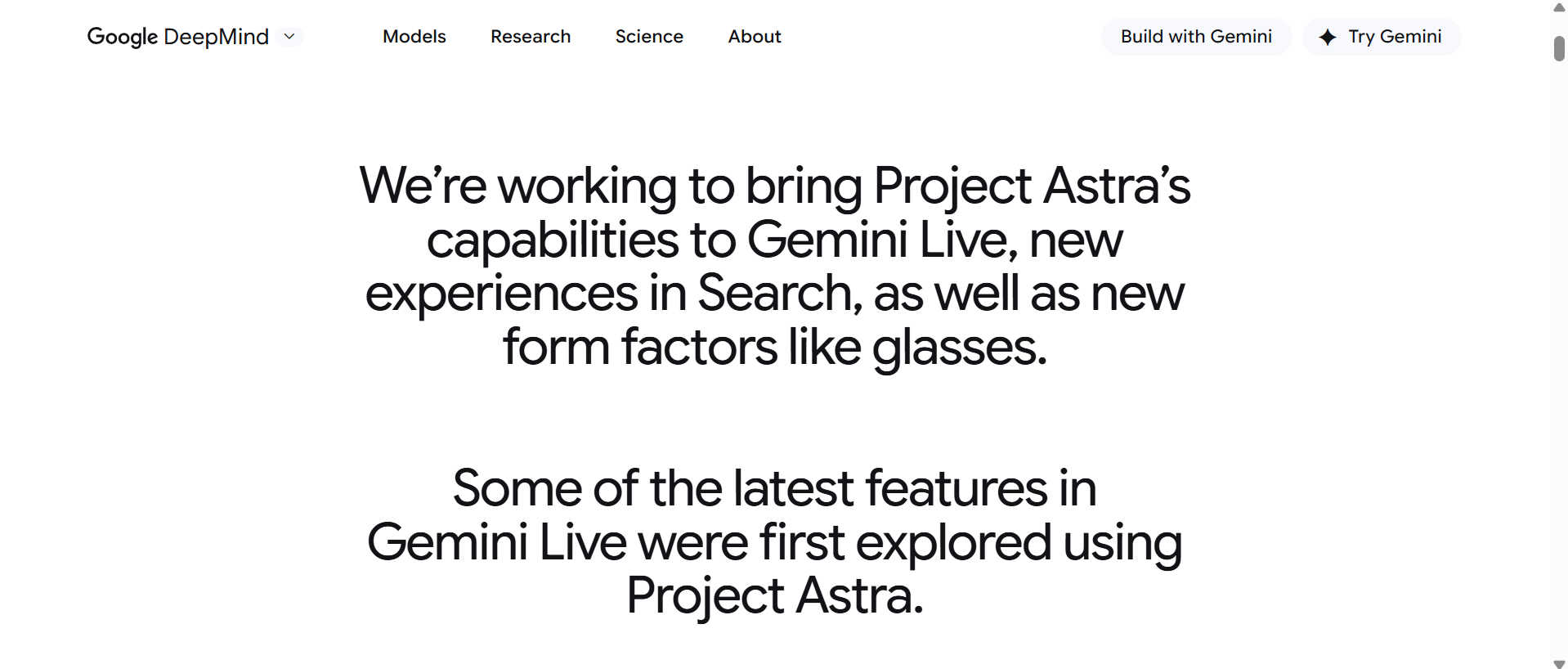This screenshot has height=669, width=1568.
Task: Click the vertical scrollbar thumb
Action: tap(1559, 48)
